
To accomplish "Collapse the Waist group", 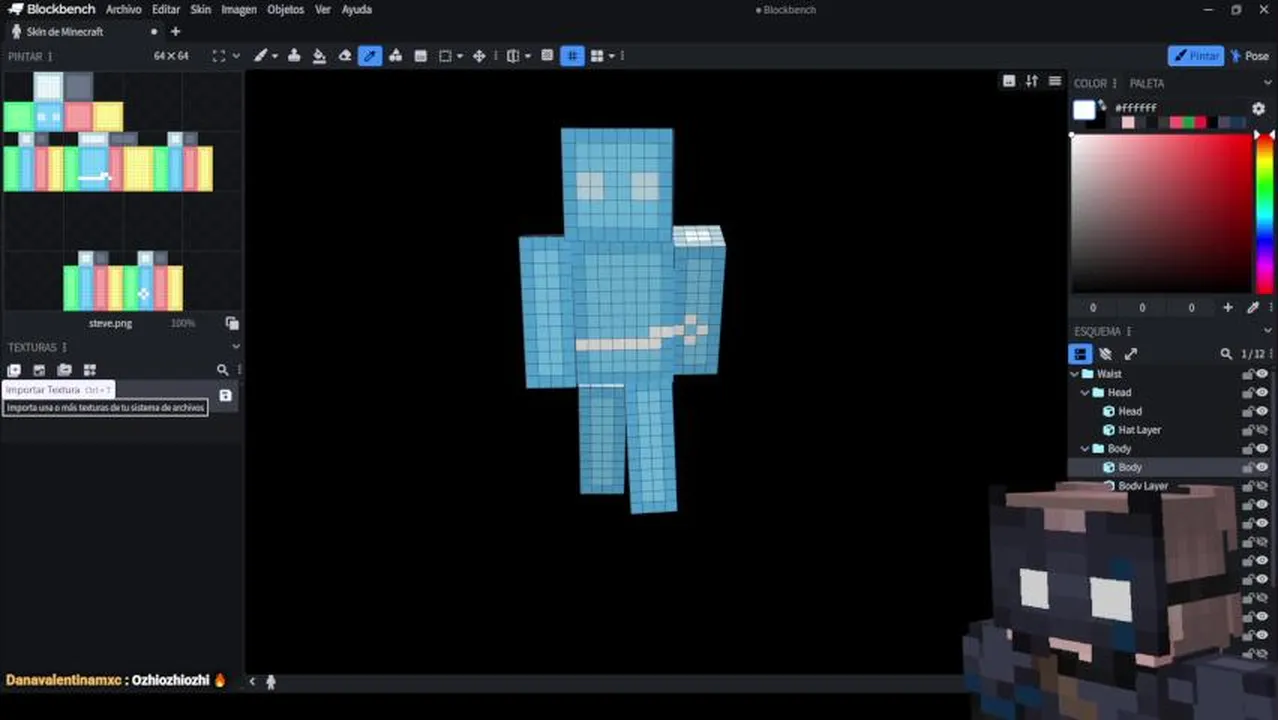I will coord(1075,374).
